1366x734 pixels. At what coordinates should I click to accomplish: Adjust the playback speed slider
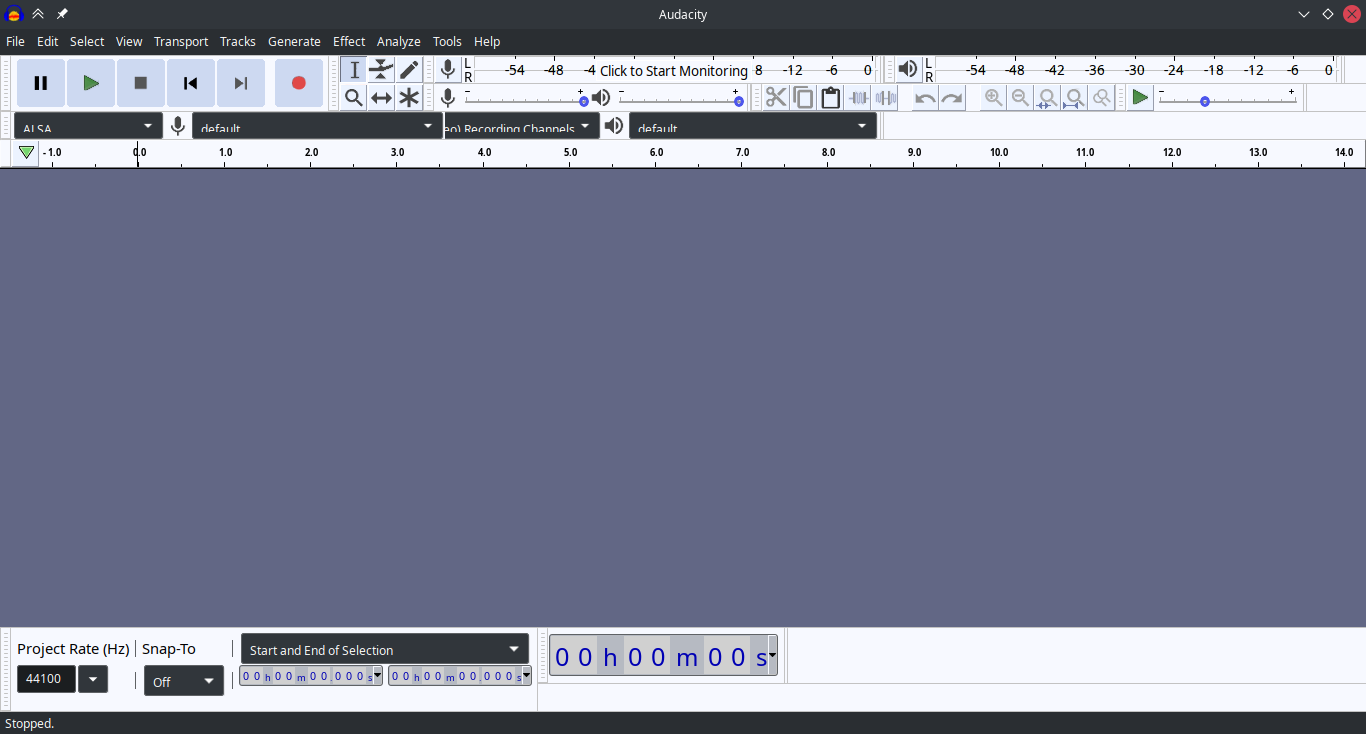click(1227, 97)
